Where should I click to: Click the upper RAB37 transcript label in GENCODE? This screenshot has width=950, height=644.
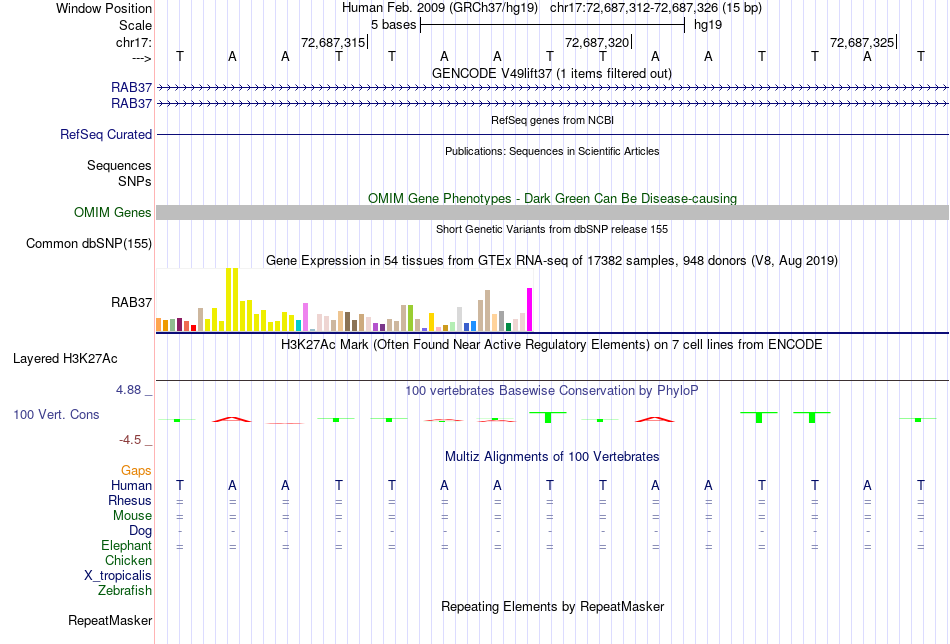click(131, 87)
